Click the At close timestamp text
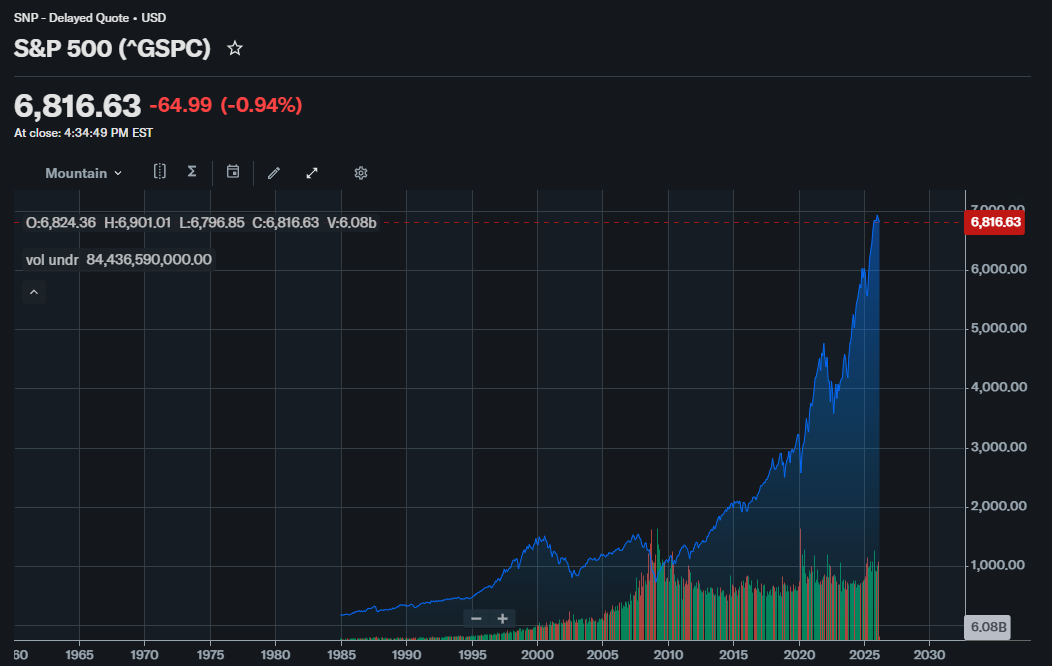This screenshot has height=666, width=1052. (83, 133)
